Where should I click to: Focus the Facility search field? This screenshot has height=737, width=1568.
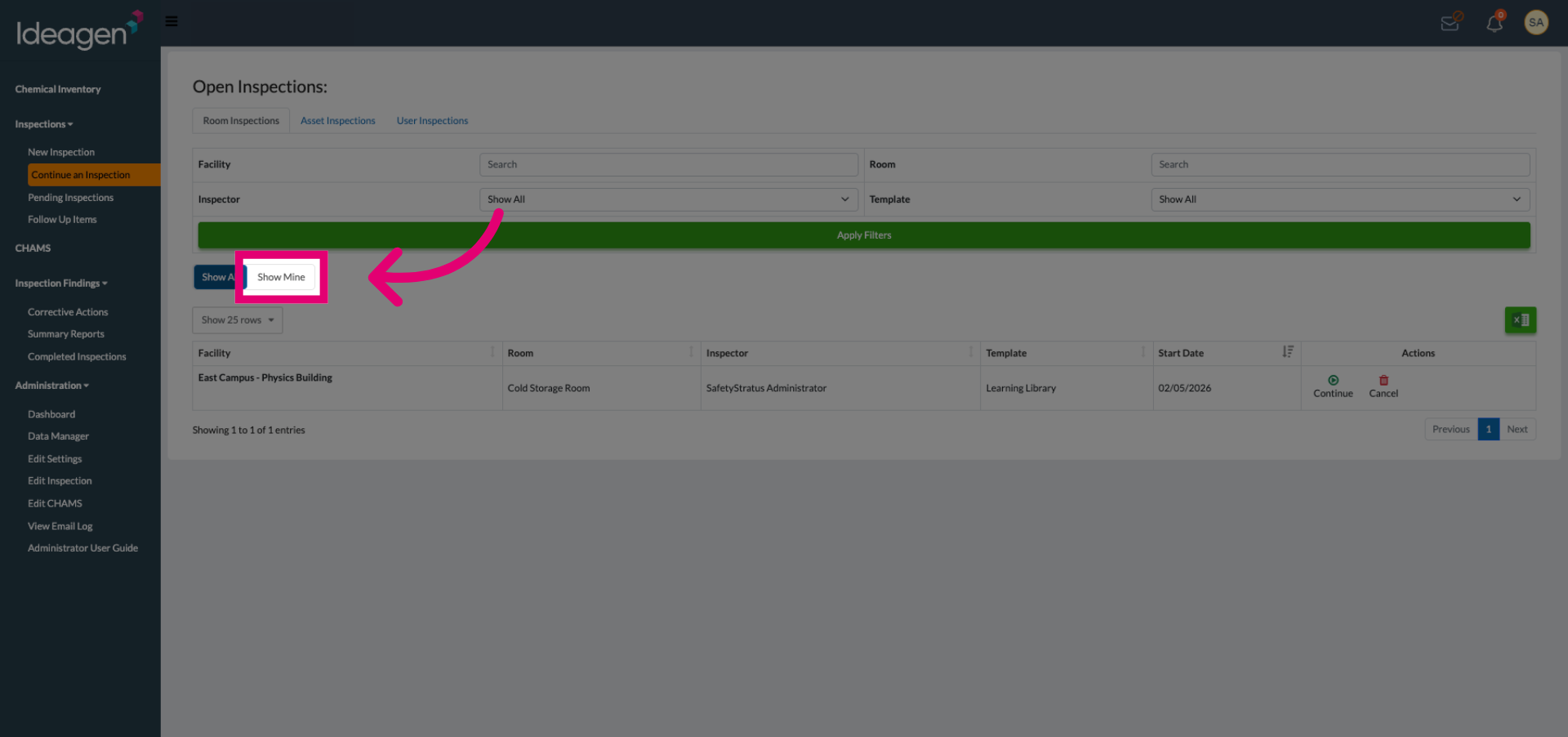pos(668,164)
